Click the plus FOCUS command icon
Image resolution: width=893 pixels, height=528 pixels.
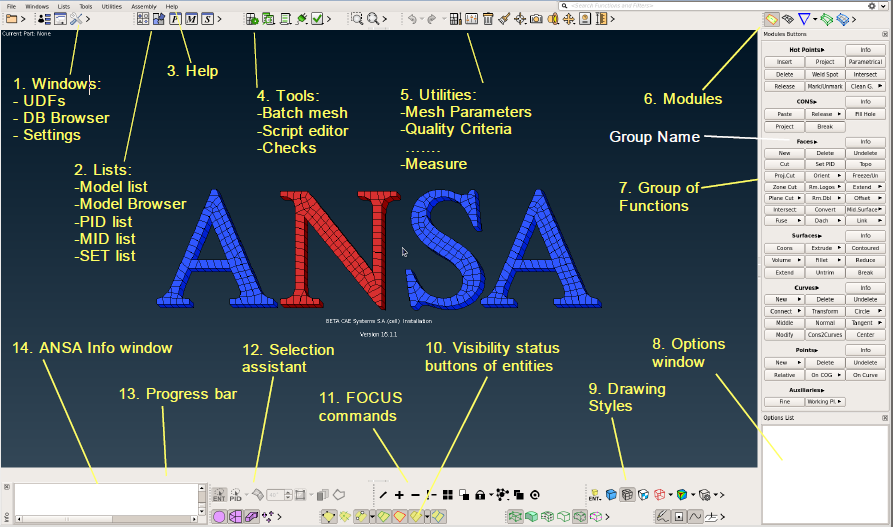coord(399,495)
